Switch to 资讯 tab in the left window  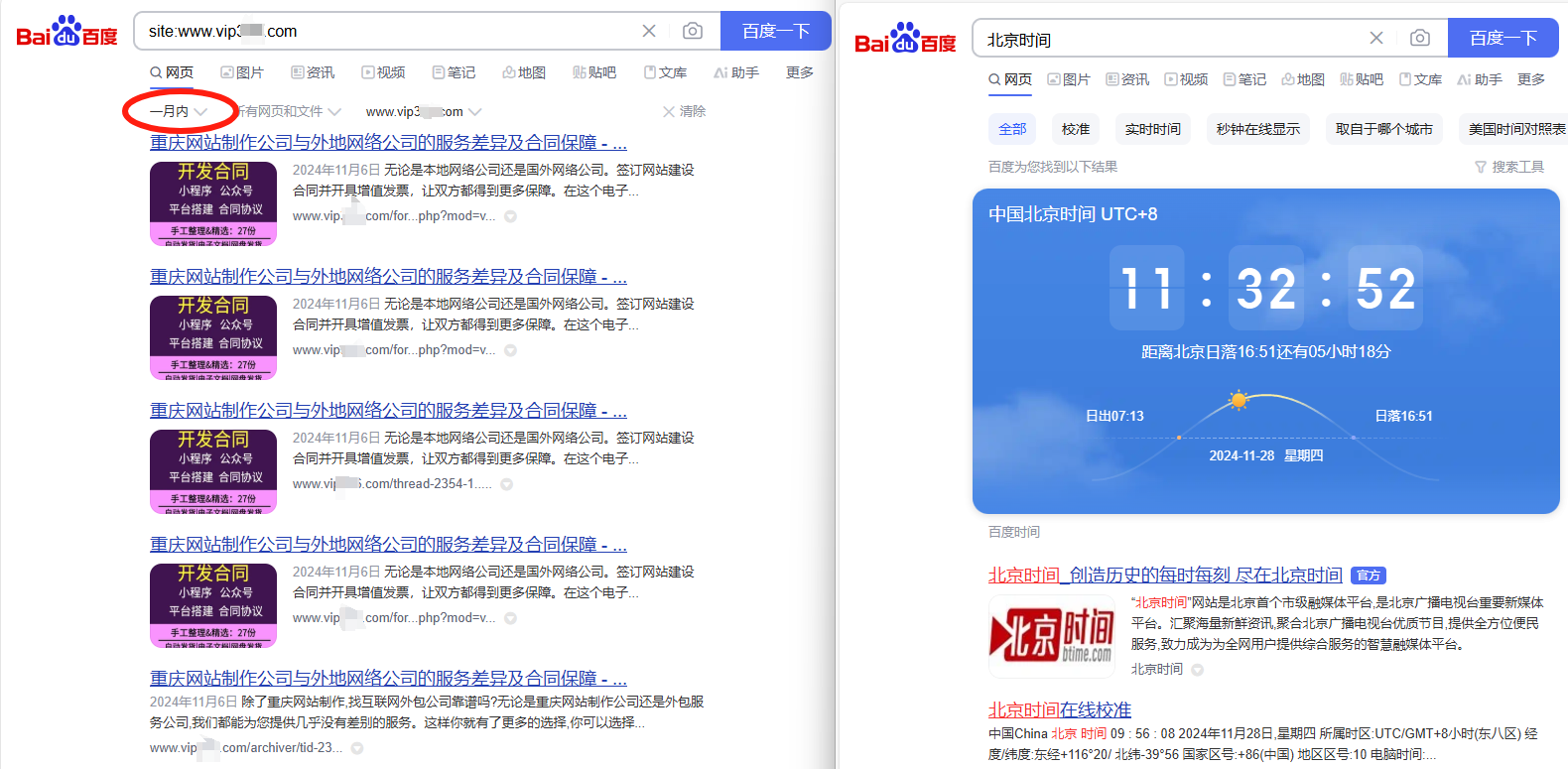(313, 72)
